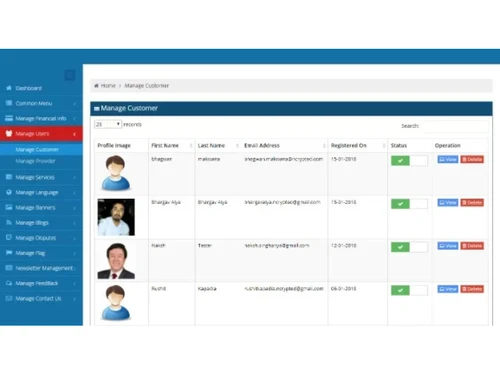Click the Dashboard home icon in sidebar
Screen dimensions: 500x375
point(9,88)
